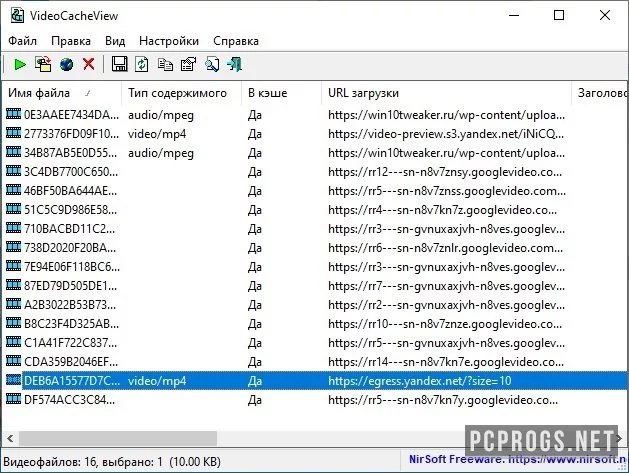This screenshot has width=629, height=473.
Task: Click the egress.yandex.net URL cell
Action: coord(420,381)
